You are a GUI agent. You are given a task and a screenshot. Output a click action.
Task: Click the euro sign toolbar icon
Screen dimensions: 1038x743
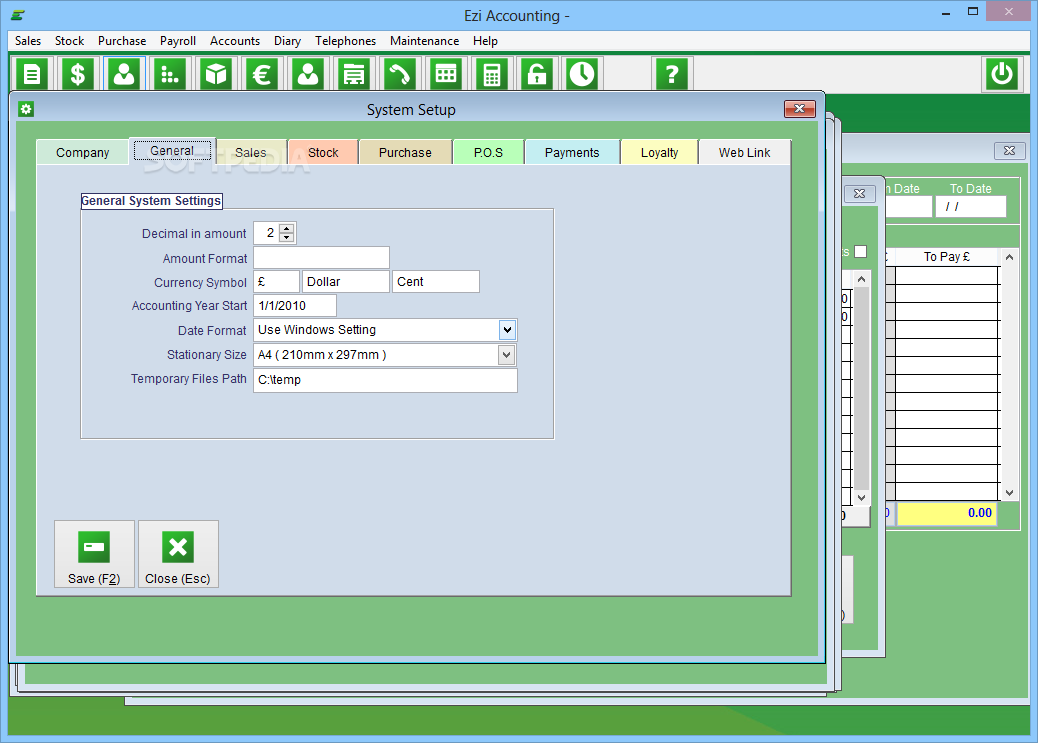click(261, 74)
